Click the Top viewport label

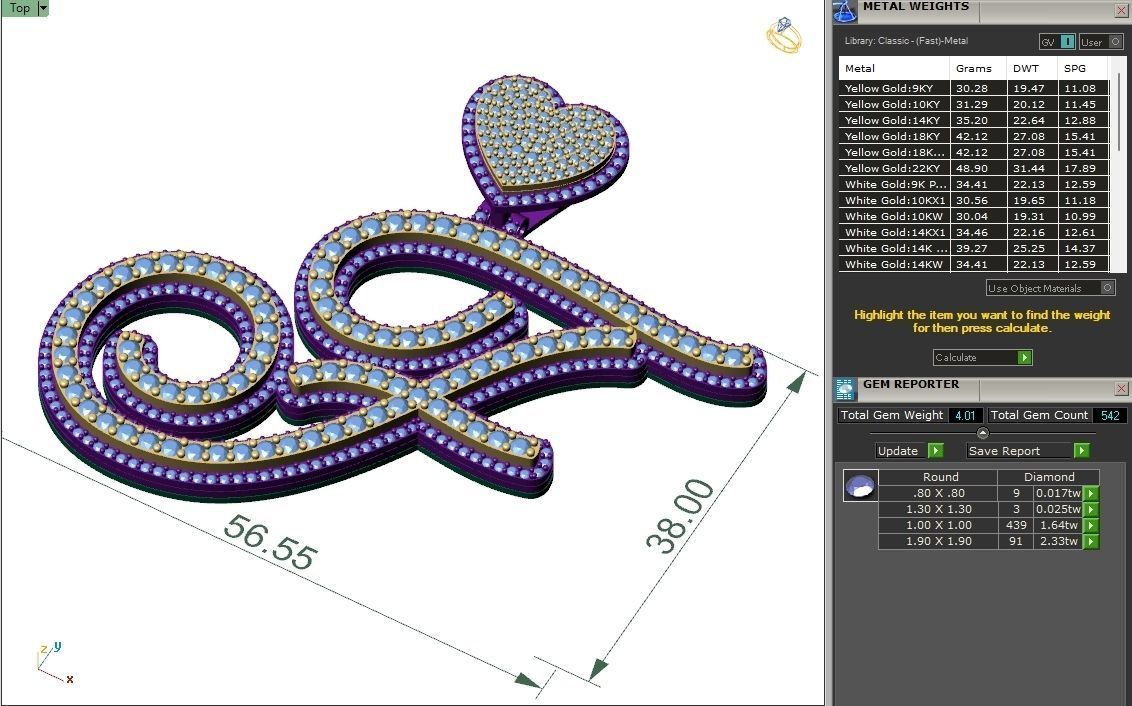(x=19, y=8)
